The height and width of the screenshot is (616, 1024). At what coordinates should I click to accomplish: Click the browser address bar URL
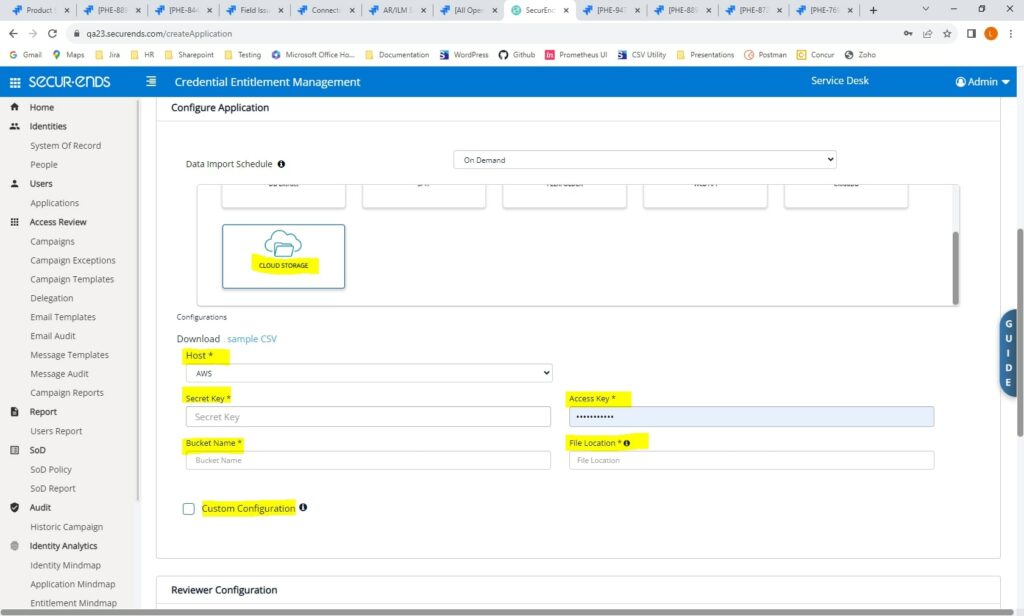[x=159, y=33]
